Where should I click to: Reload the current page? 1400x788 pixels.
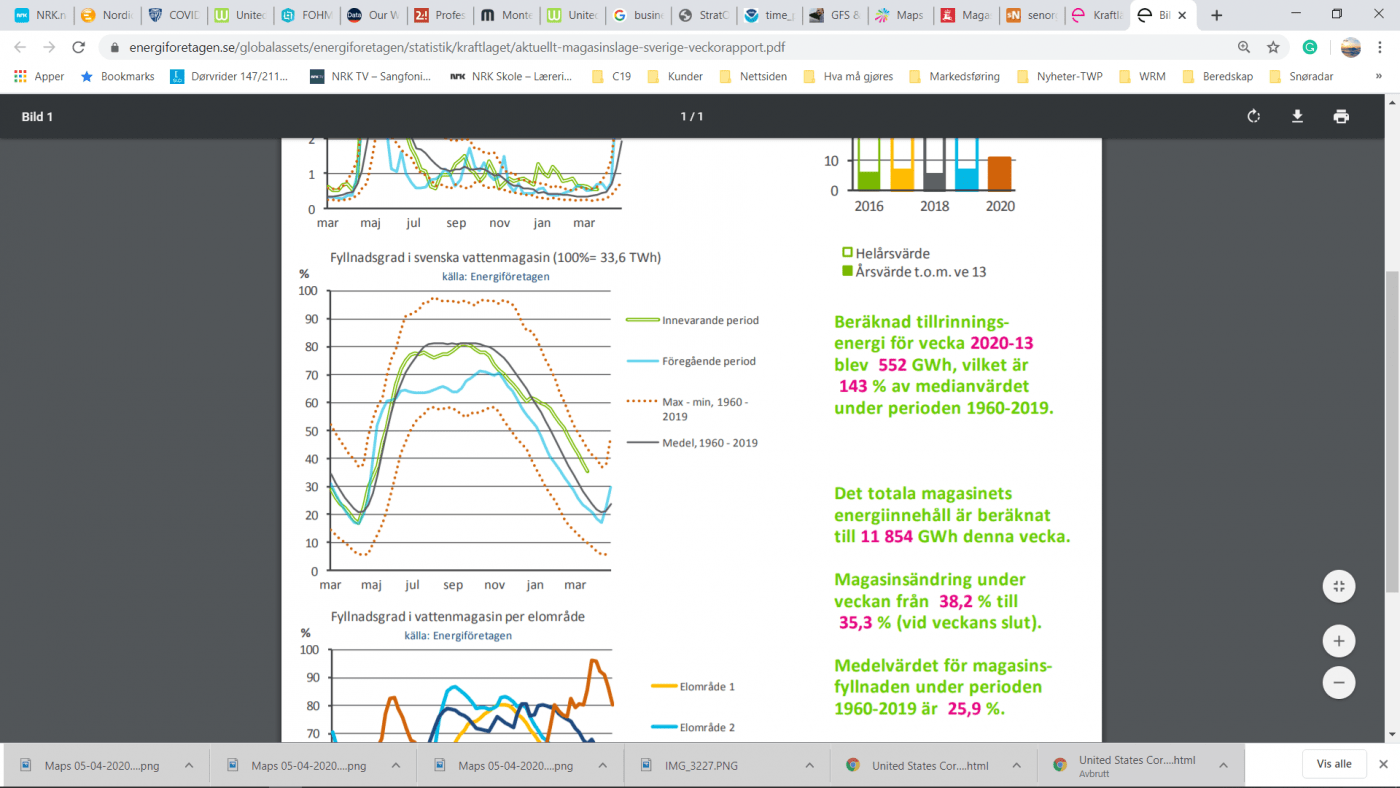click(x=79, y=47)
